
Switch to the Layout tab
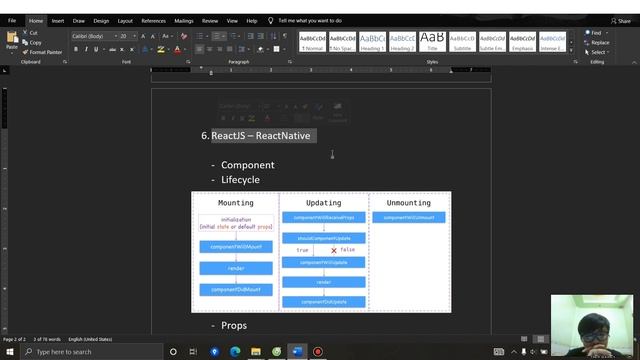[125, 20]
